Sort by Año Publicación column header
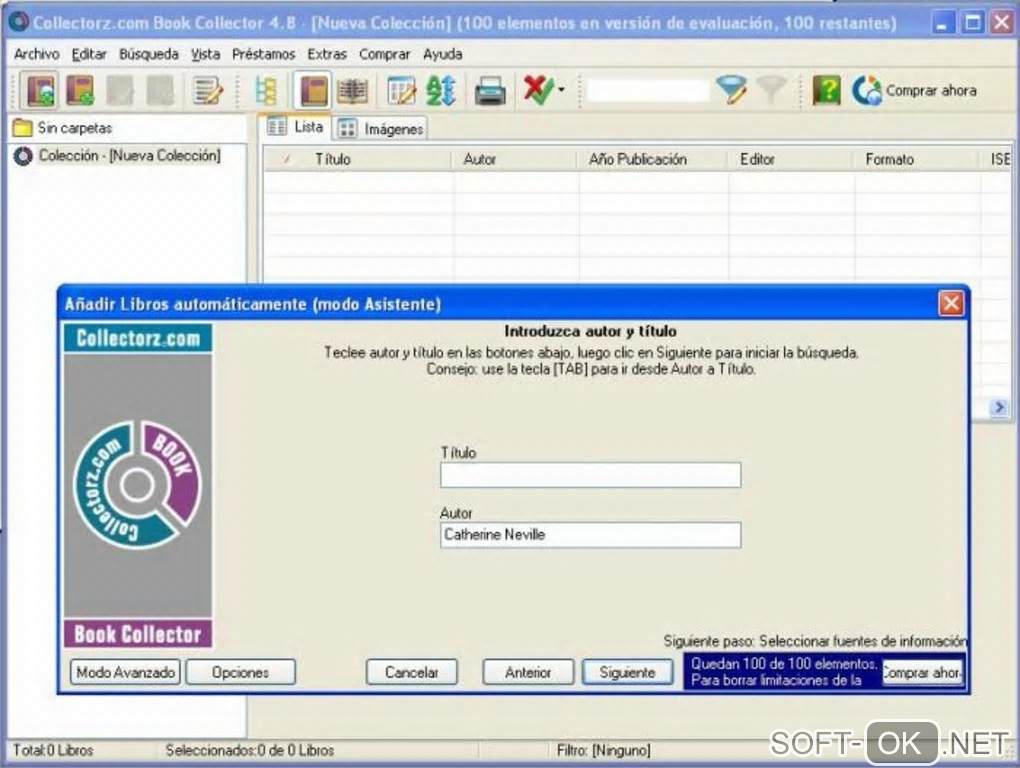Viewport: 1020px width, 768px height. [x=653, y=159]
